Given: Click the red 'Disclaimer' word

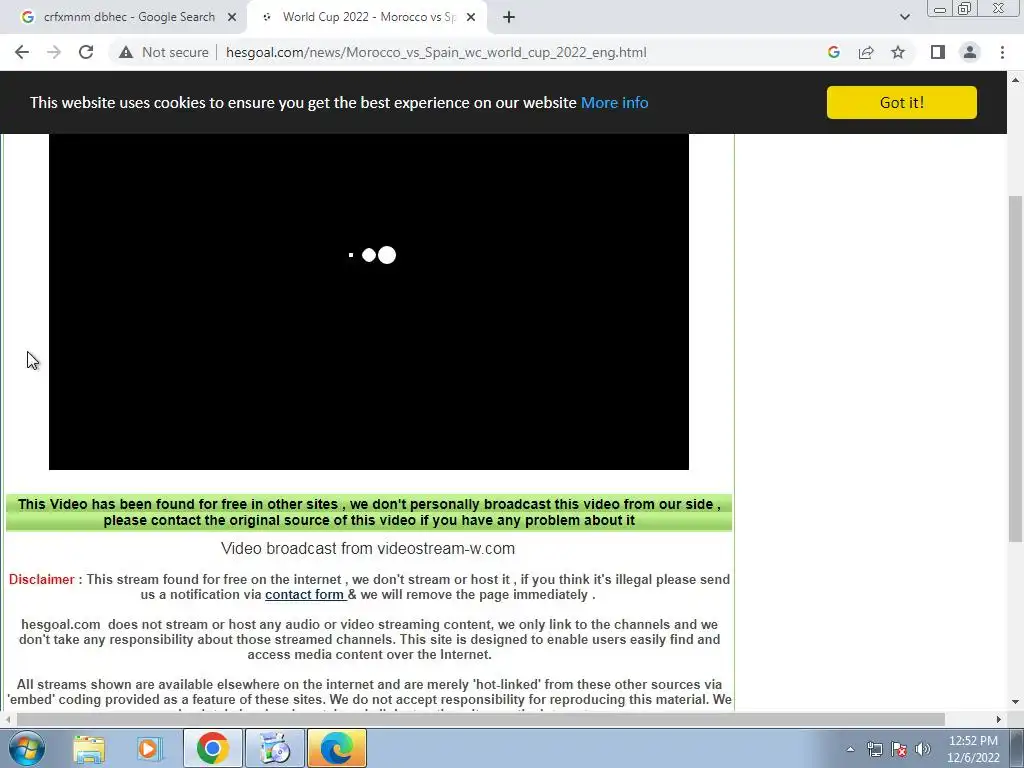Looking at the screenshot, I should pos(42,579).
